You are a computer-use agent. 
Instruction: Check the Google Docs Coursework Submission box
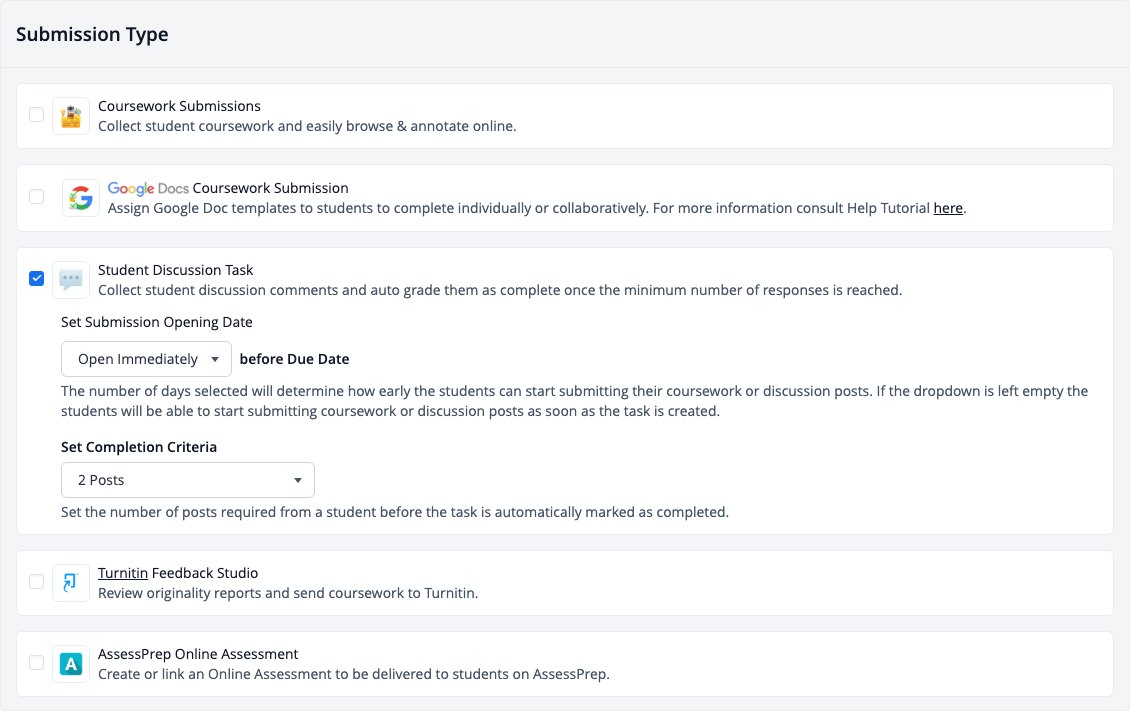(37, 197)
